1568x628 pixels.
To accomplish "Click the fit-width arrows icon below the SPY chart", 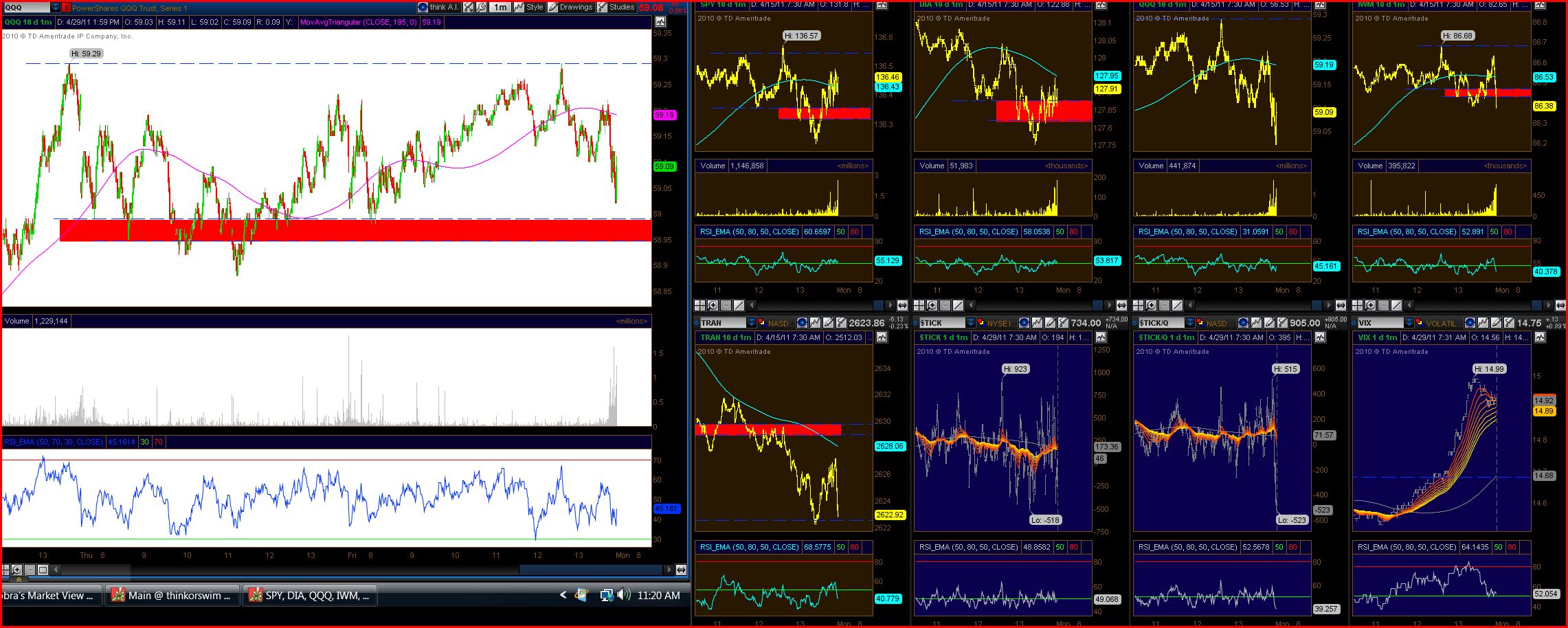I will click(902, 305).
